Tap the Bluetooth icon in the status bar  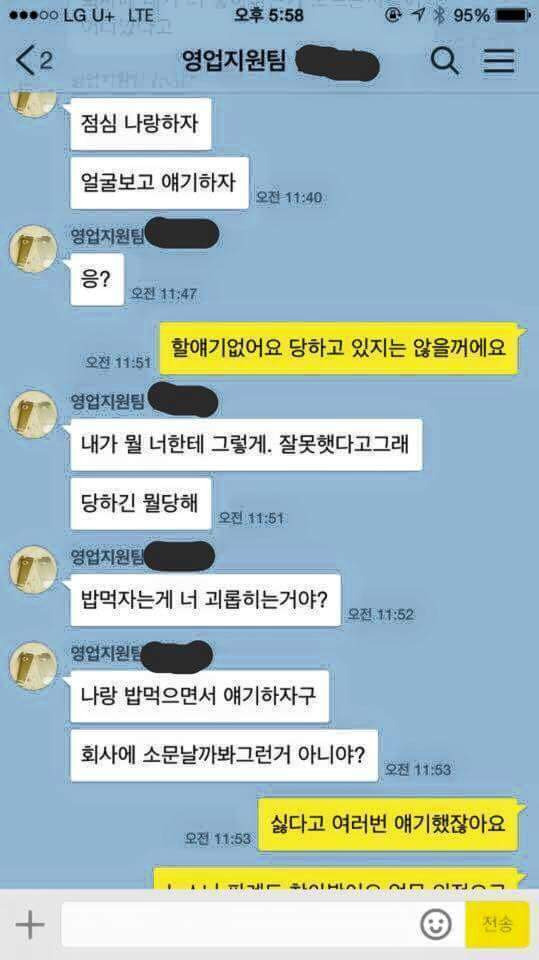coord(439,15)
